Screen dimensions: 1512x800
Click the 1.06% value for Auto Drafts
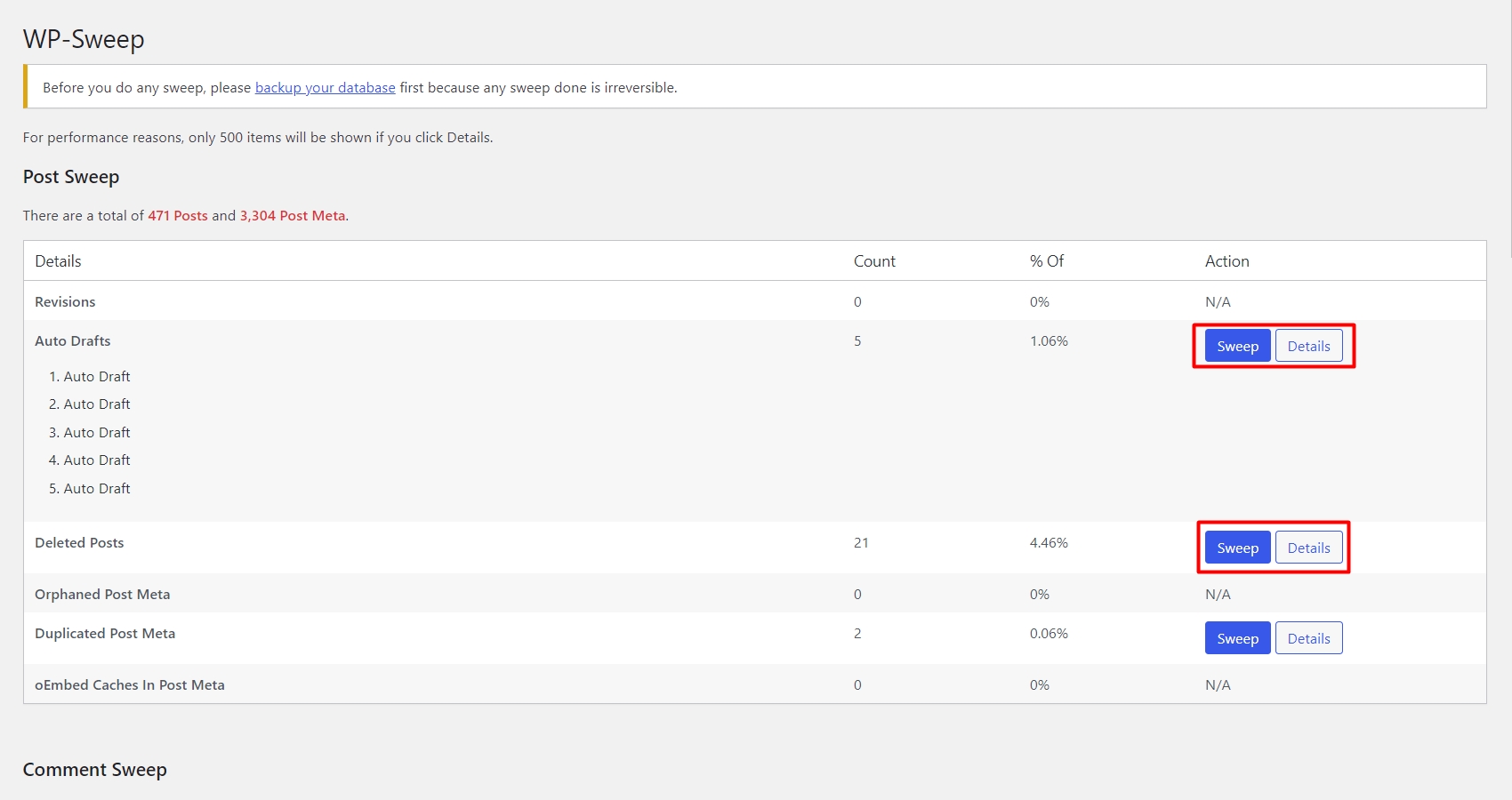[1049, 340]
